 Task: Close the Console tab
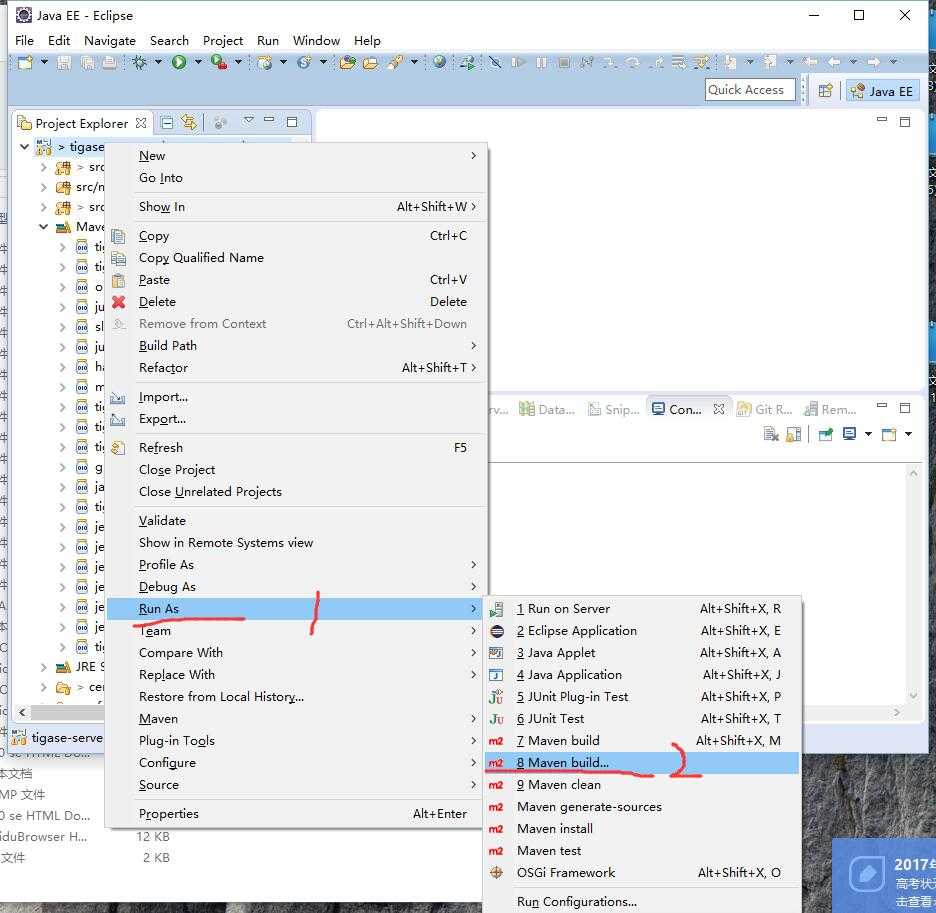tap(719, 410)
